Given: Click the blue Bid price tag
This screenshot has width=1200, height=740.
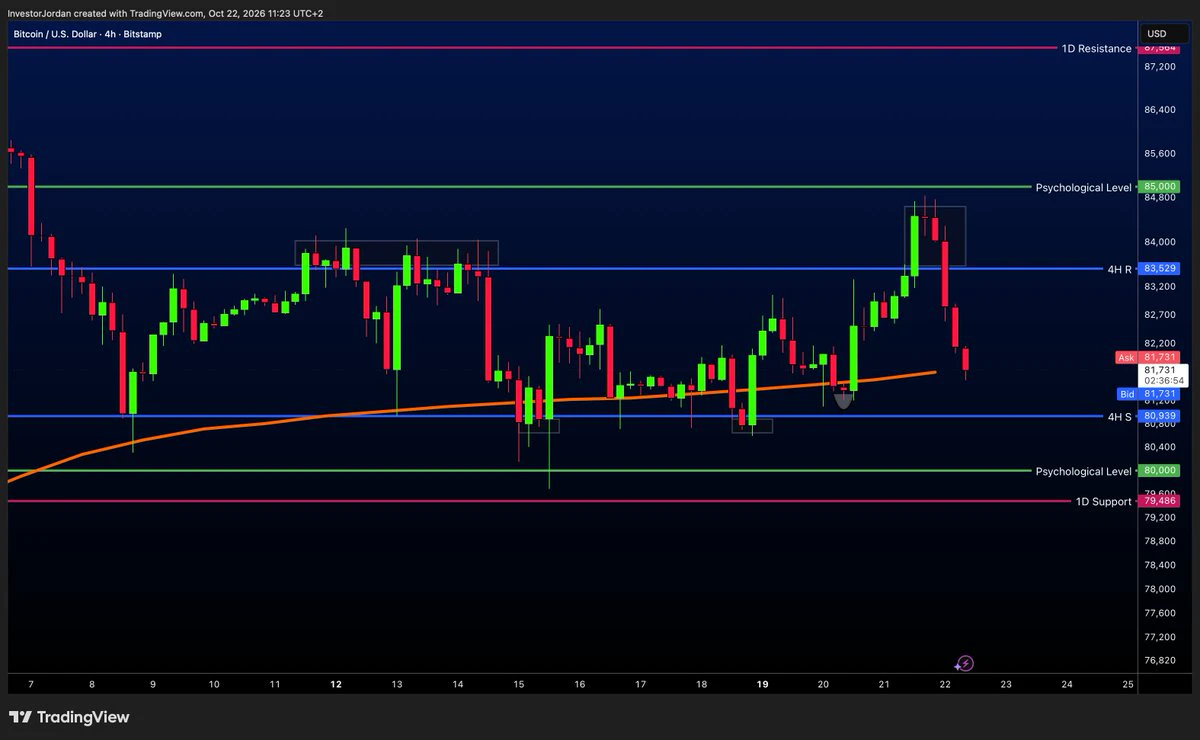Looking at the screenshot, I should click(x=1149, y=395).
